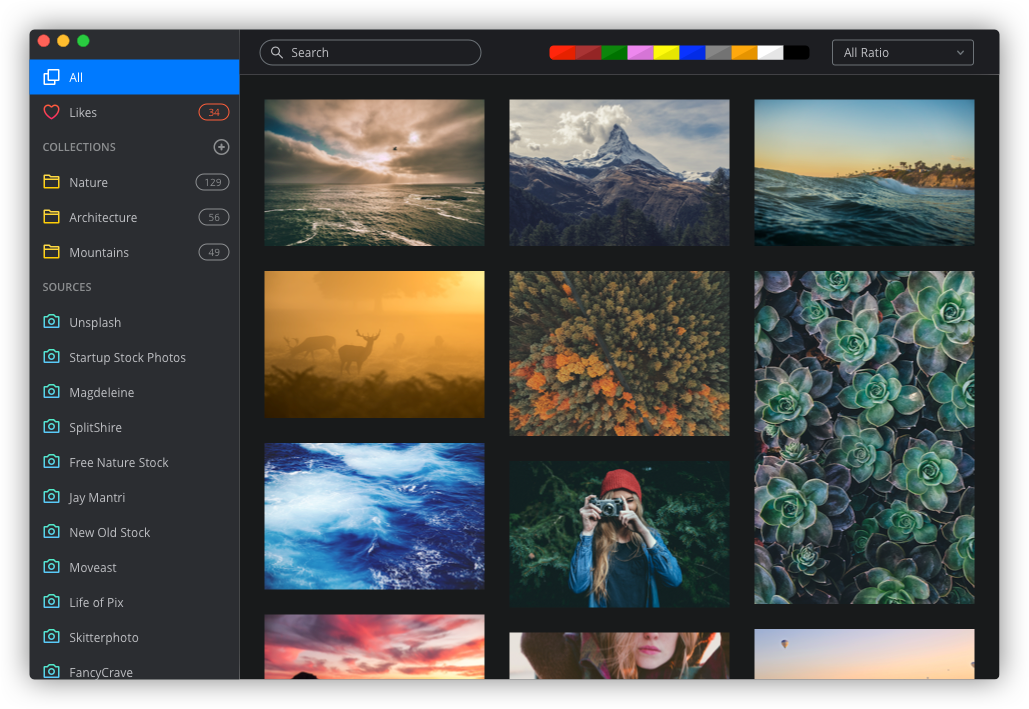The height and width of the screenshot is (709, 1029).
Task: Filter photos by the red color swatch
Action: coord(563,52)
